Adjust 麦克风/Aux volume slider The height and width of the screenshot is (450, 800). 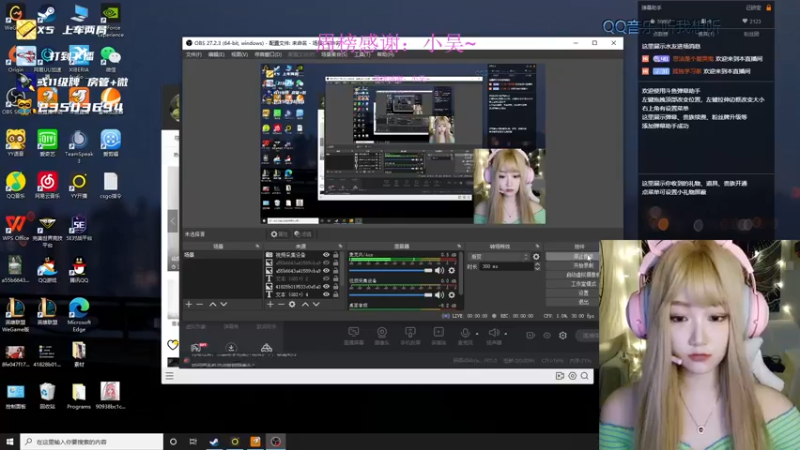[391, 270]
